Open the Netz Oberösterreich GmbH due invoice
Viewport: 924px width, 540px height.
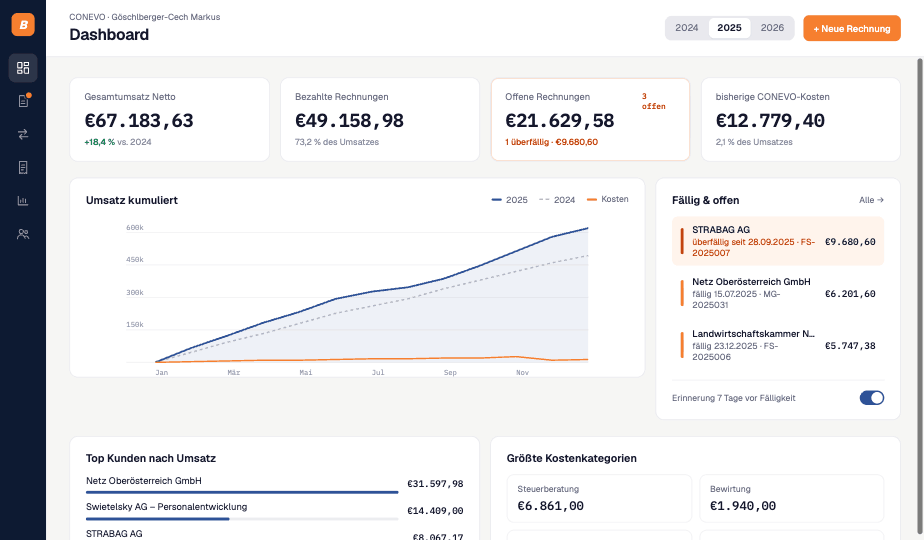pos(778,293)
